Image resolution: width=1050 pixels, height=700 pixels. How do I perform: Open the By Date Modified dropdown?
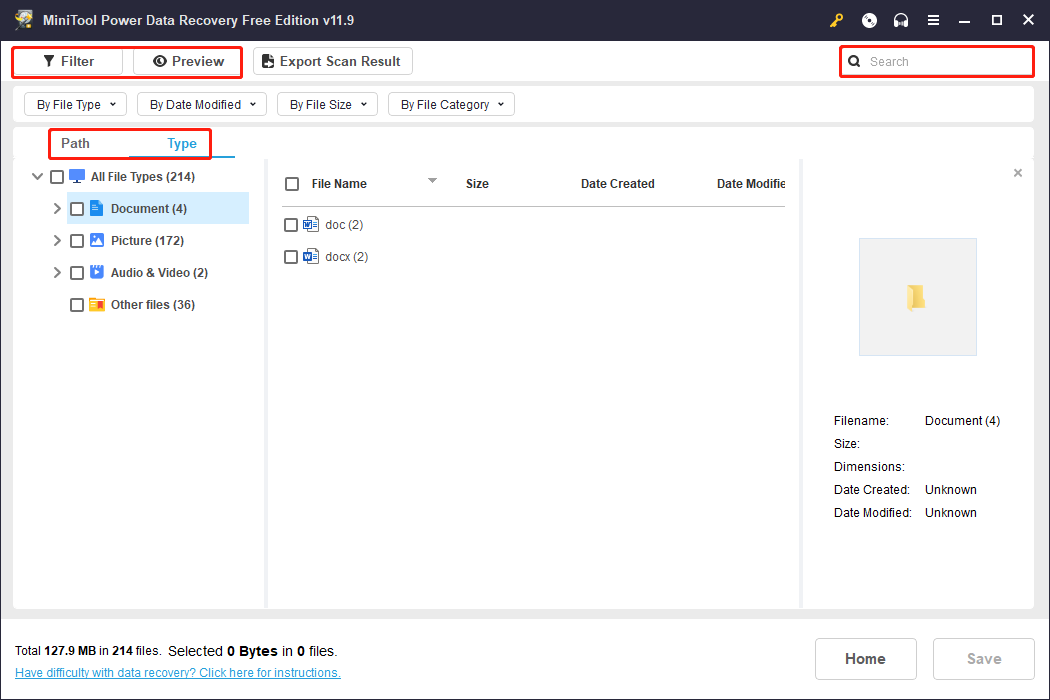[202, 104]
